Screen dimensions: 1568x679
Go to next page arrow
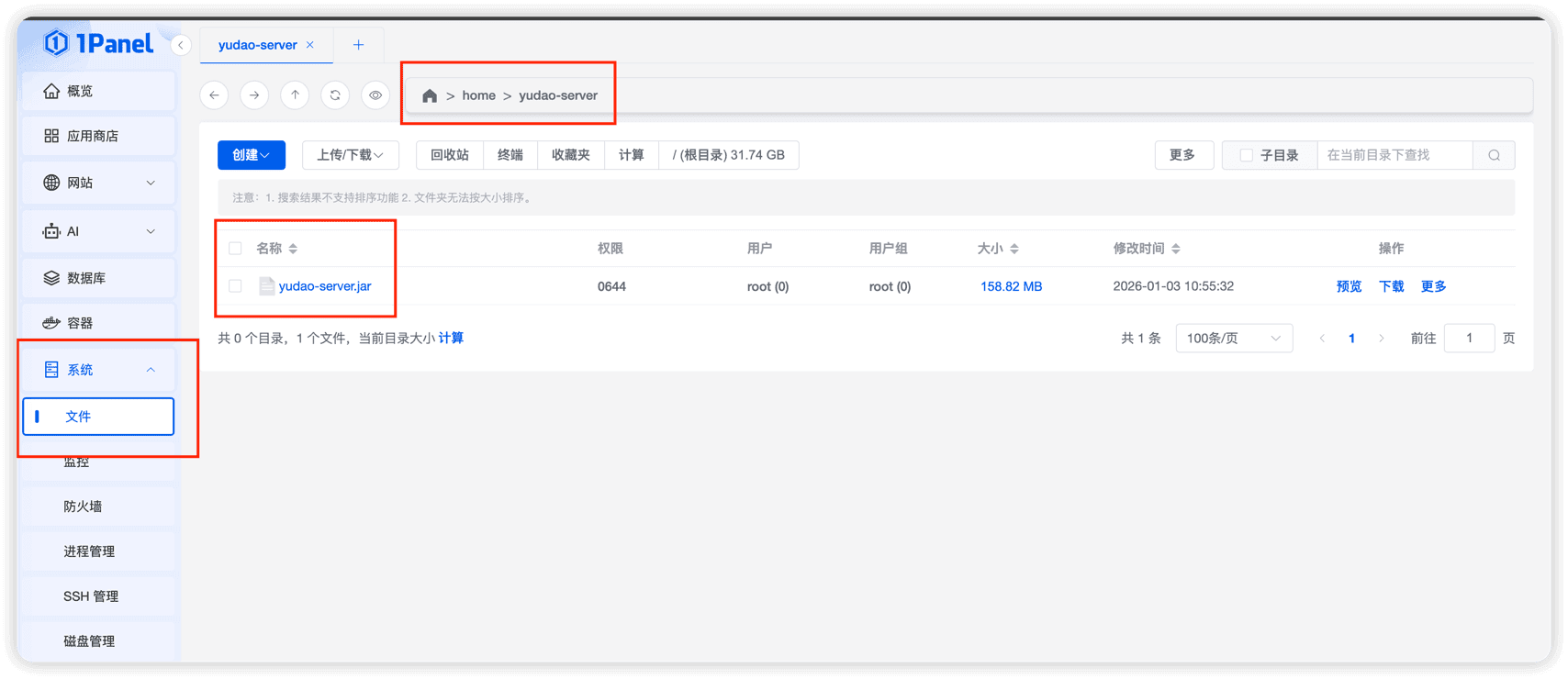(1381, 339)
